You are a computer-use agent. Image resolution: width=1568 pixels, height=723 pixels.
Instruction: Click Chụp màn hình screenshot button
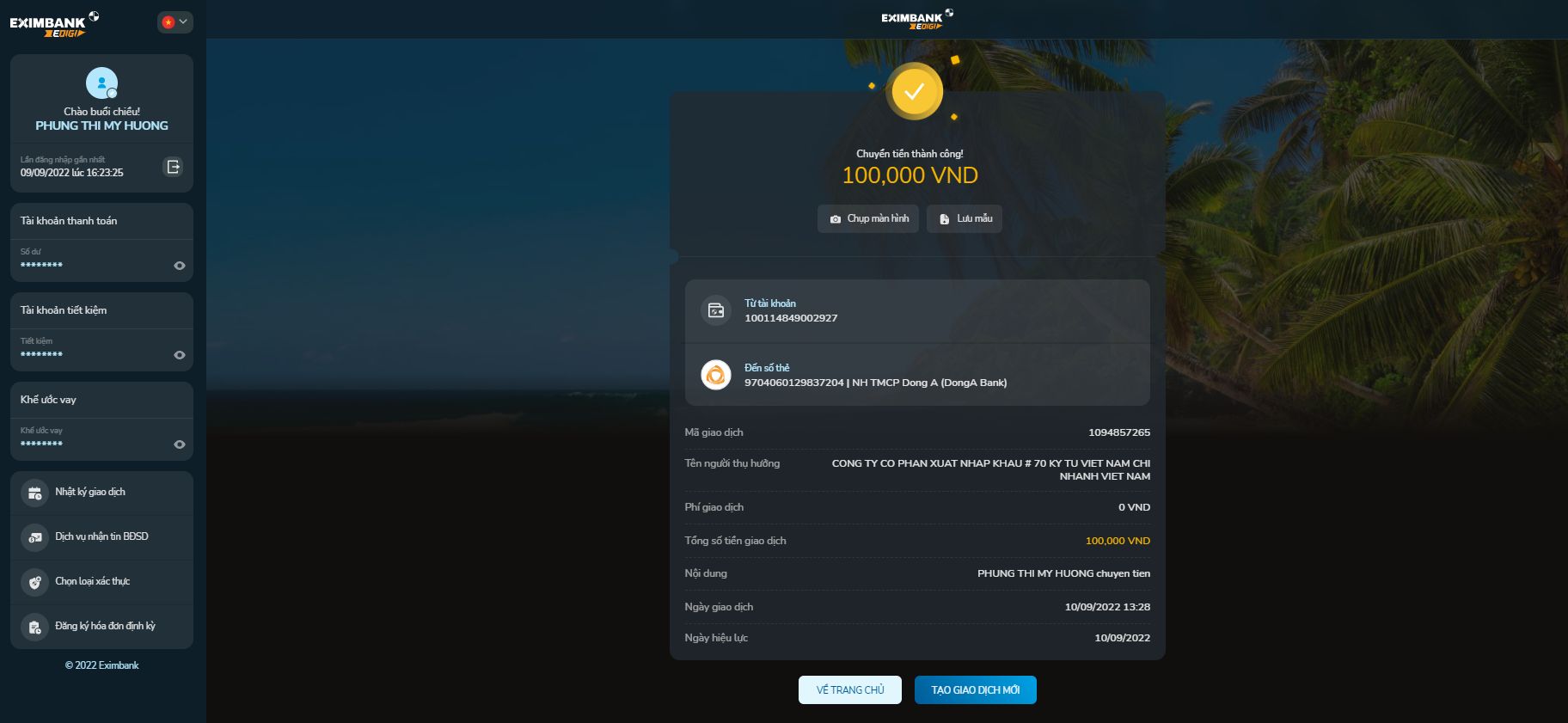pyautogui.click(x=868, y=218)
